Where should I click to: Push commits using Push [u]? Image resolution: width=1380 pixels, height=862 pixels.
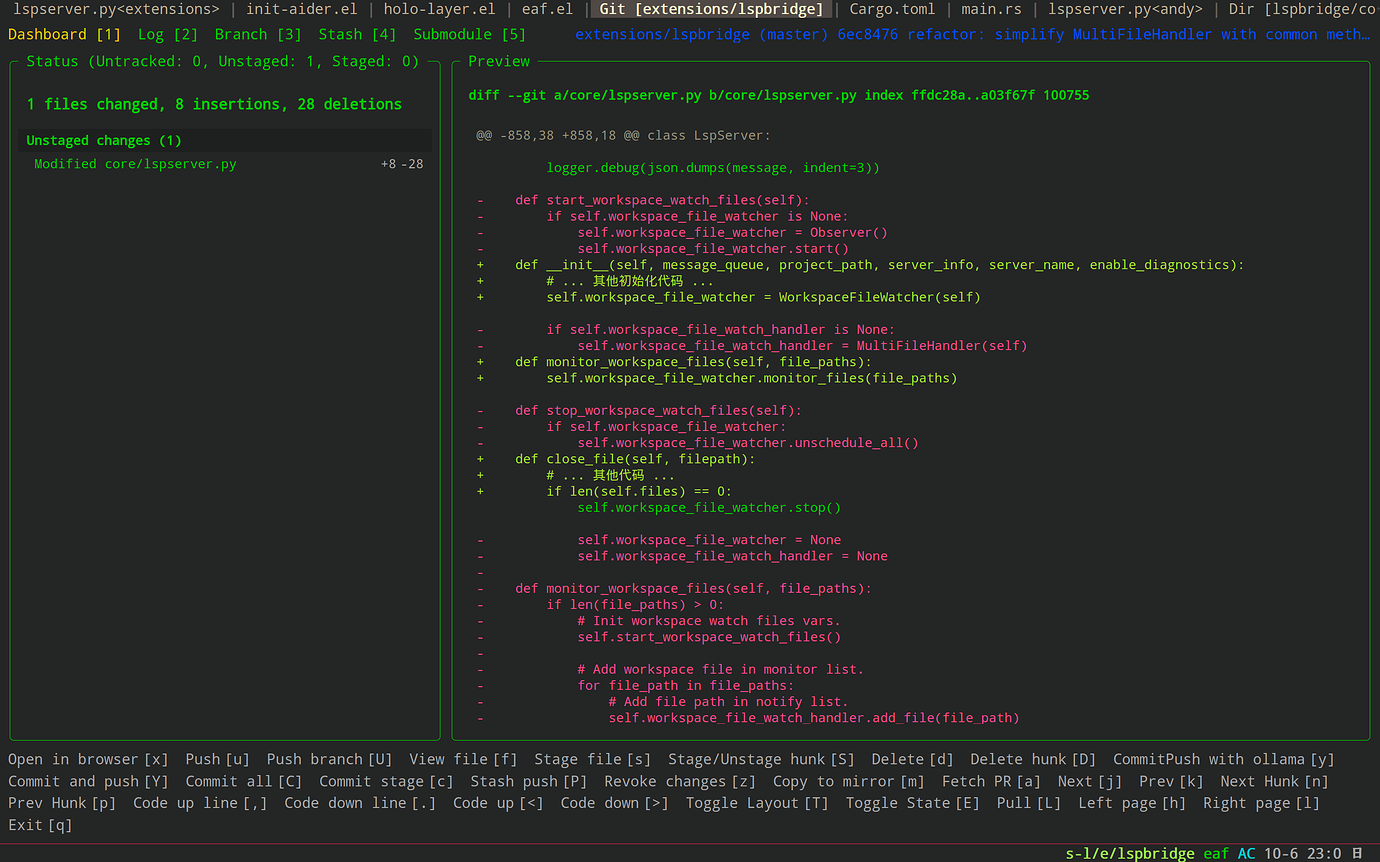tap(217, 759)
